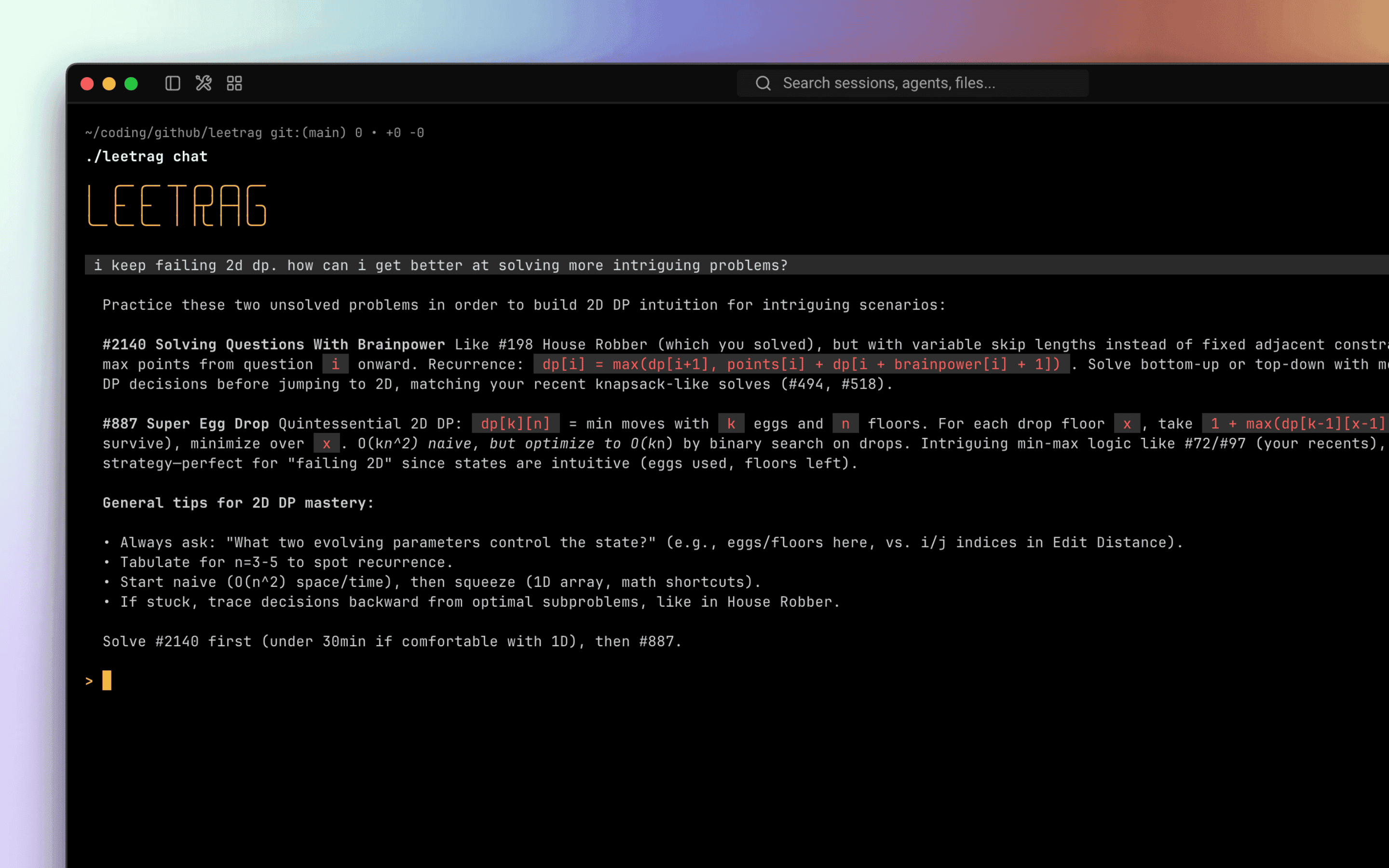Toggle the sidebar panel icon
This screenshot has height=868, width=1389.
pyautogui.click(x=173, y=84)
